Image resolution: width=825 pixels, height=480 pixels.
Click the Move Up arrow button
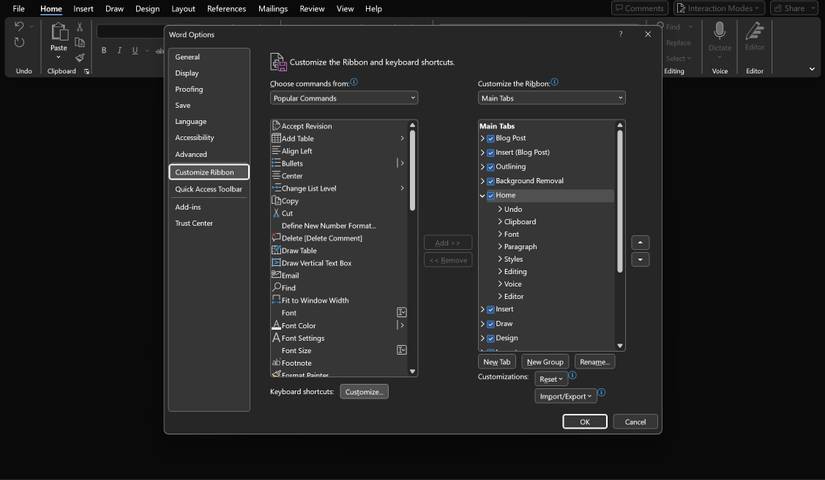click(x=641, y=243)
